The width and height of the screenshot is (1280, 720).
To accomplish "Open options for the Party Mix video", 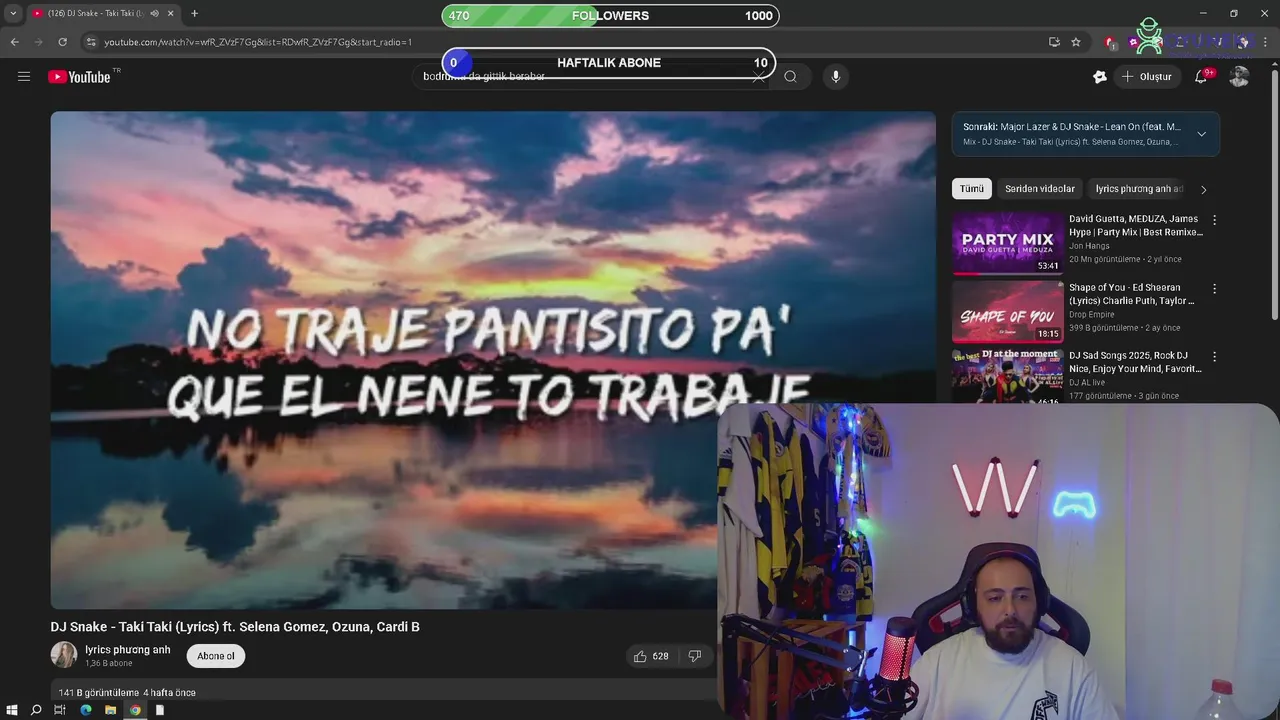I will click(1215, 220).
